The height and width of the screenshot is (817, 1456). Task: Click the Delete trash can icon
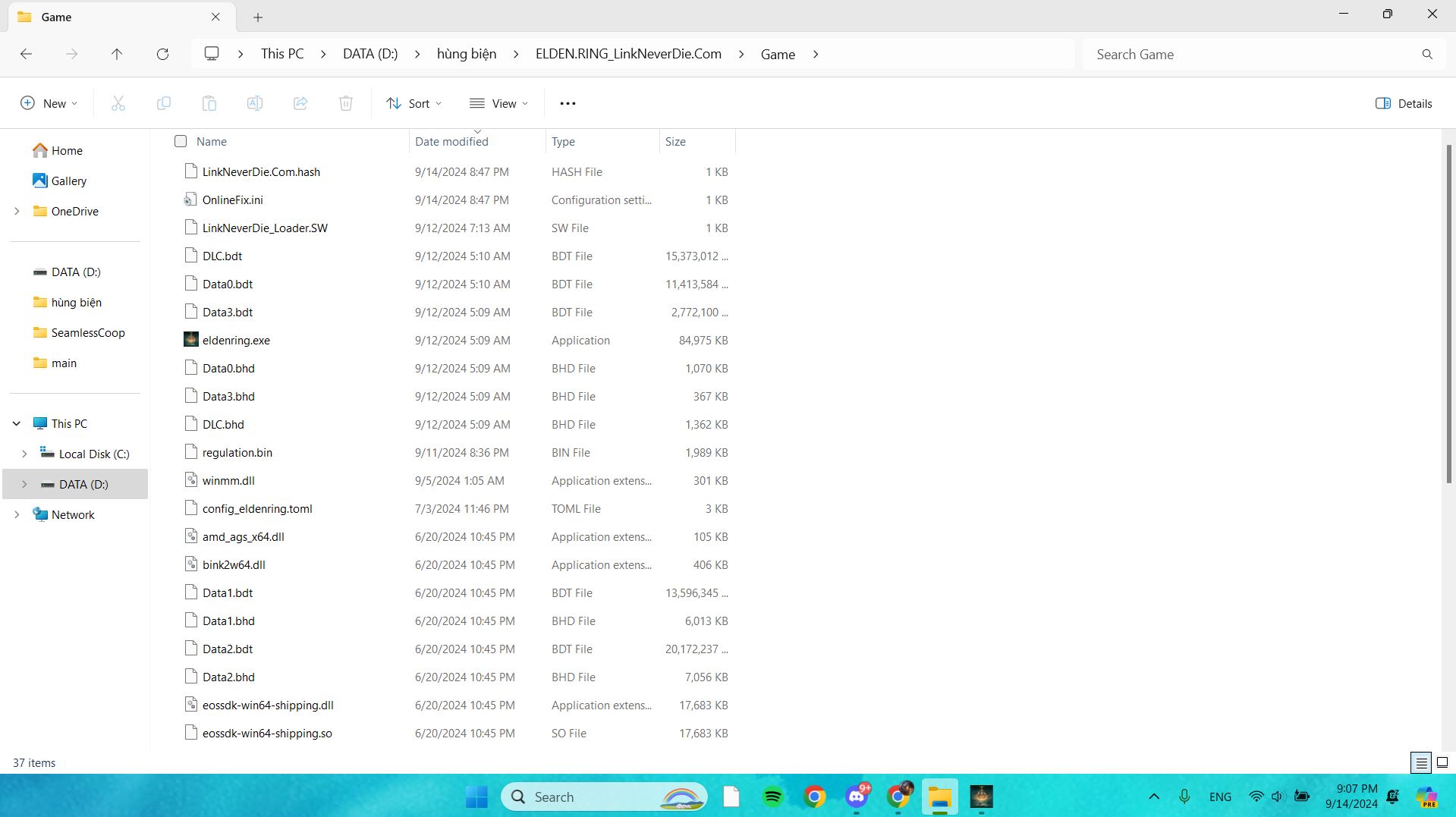pyautogui.click(x=346, y=103)
